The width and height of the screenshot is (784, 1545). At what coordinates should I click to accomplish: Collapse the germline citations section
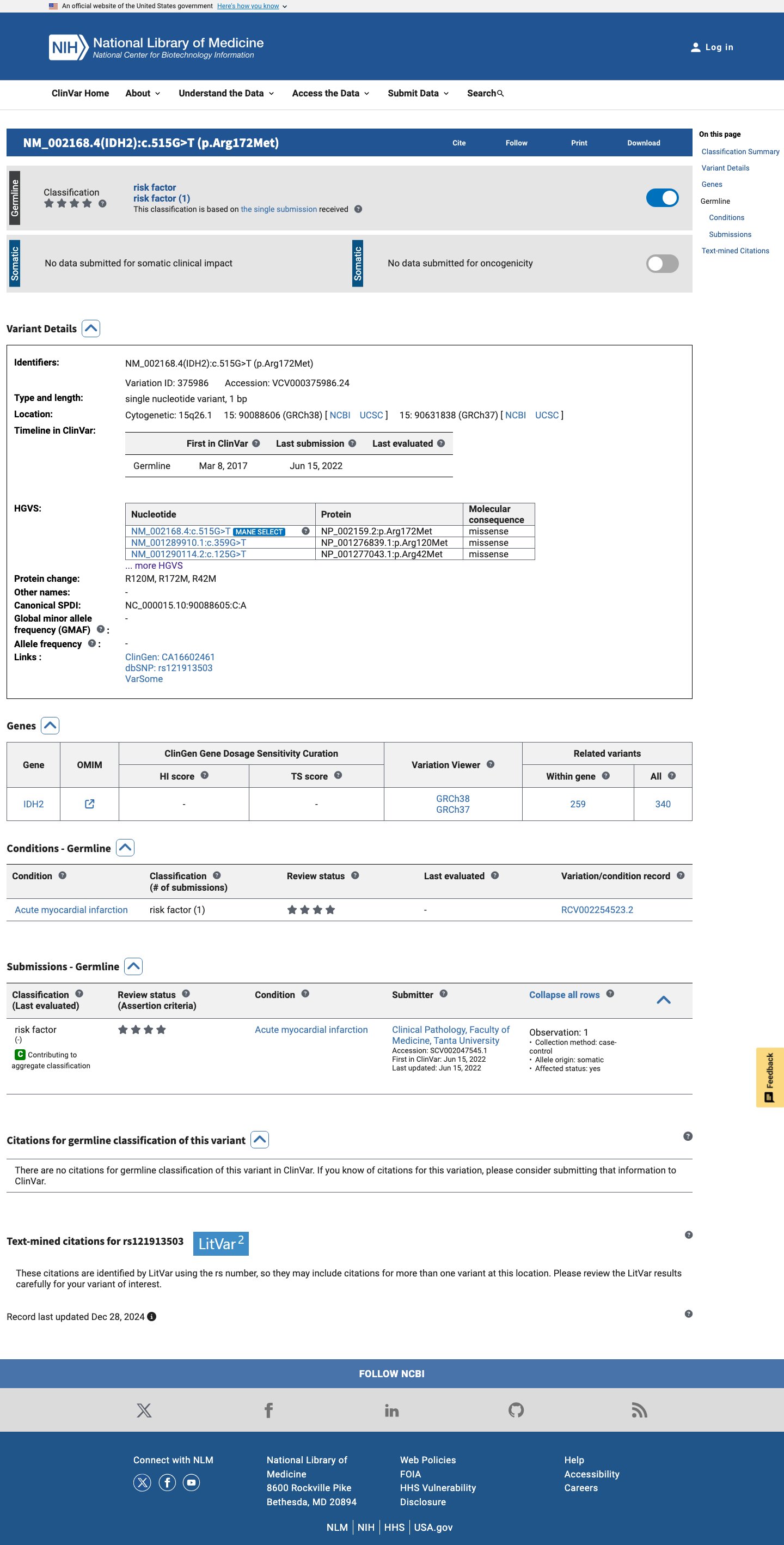click(x=259, y=1140)
